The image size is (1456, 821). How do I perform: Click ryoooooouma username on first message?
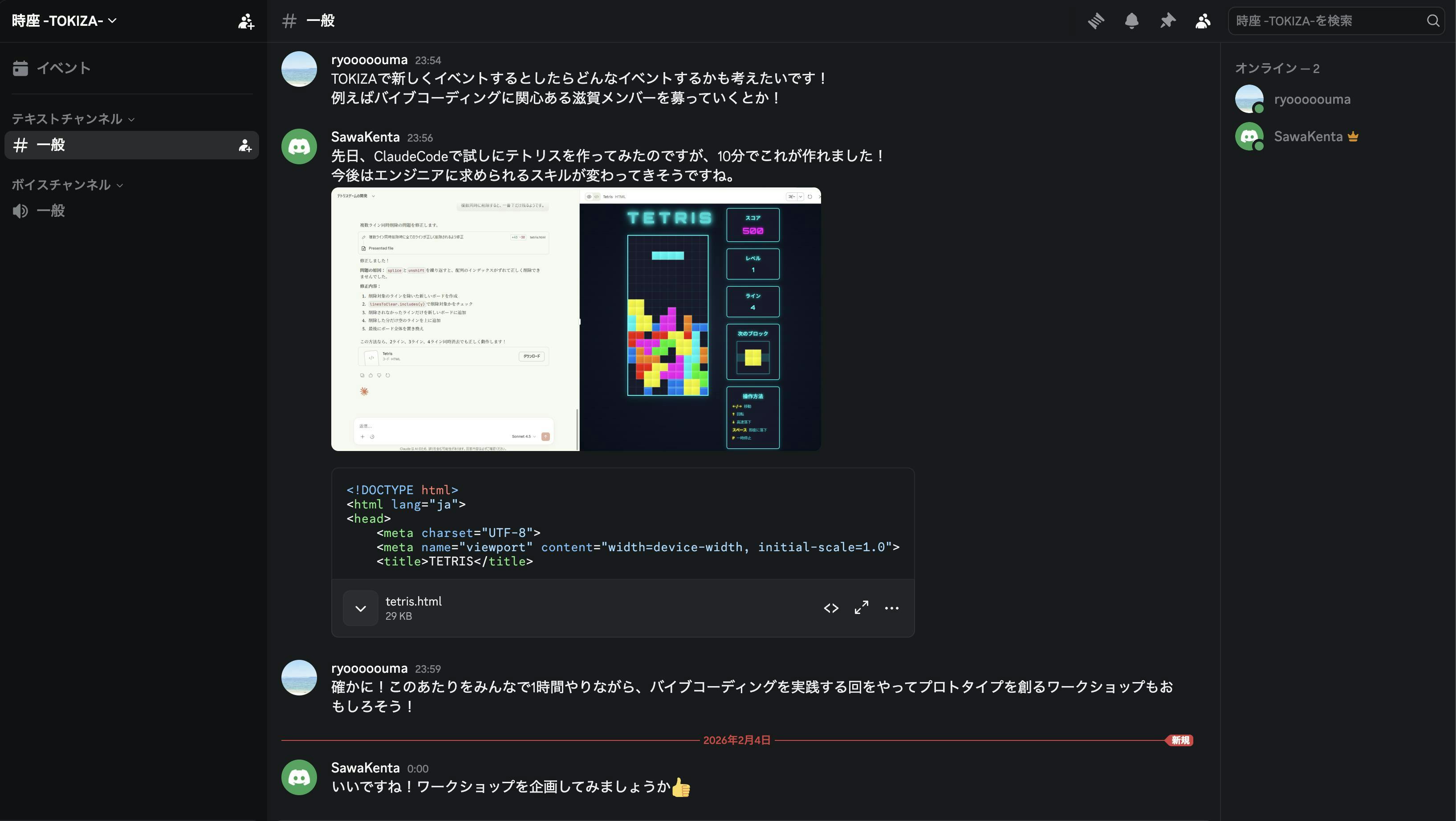pyautogui.click(x=369, y=60)
